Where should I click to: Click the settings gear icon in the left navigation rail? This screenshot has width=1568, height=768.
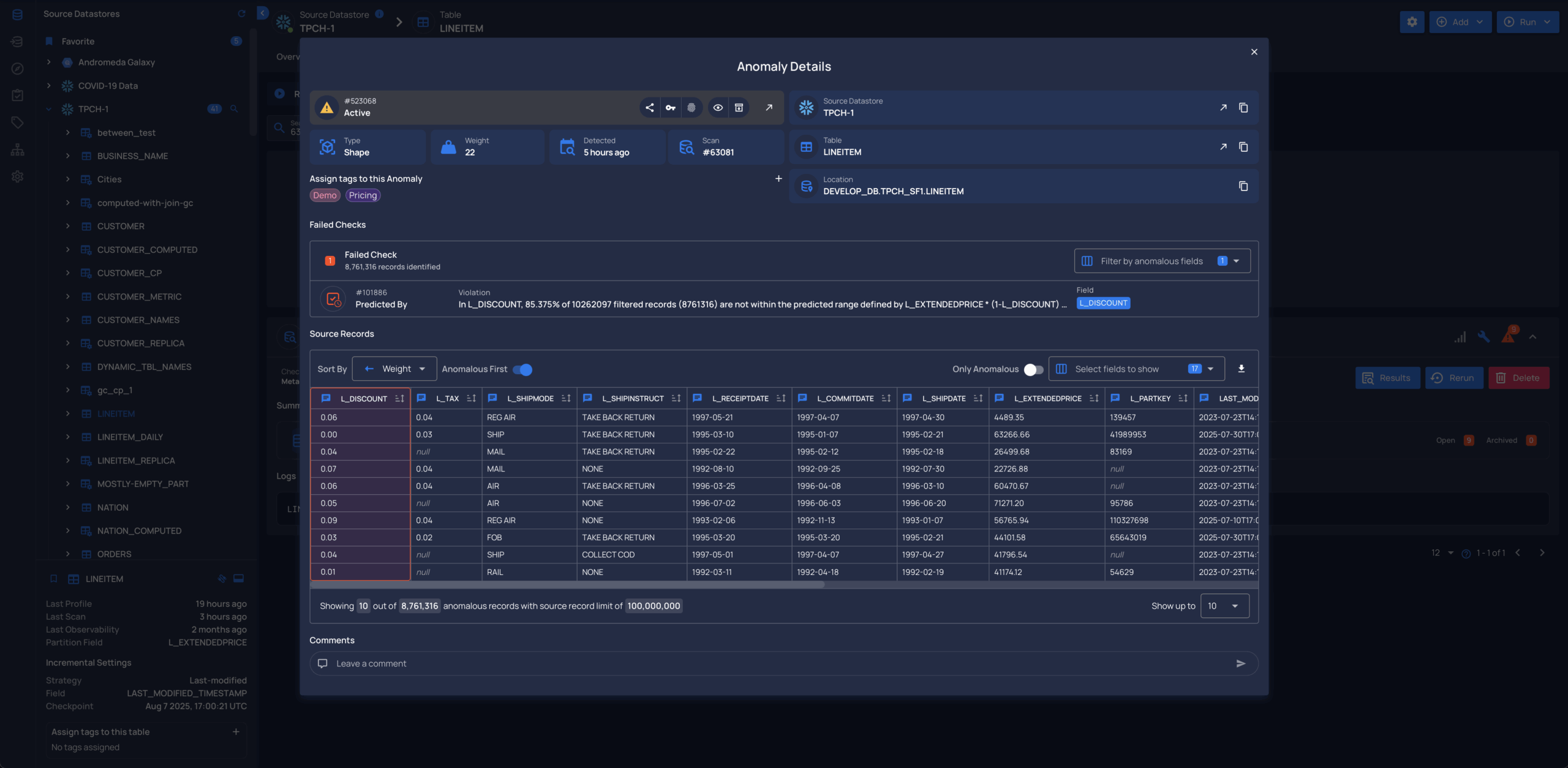pos(17,176)
